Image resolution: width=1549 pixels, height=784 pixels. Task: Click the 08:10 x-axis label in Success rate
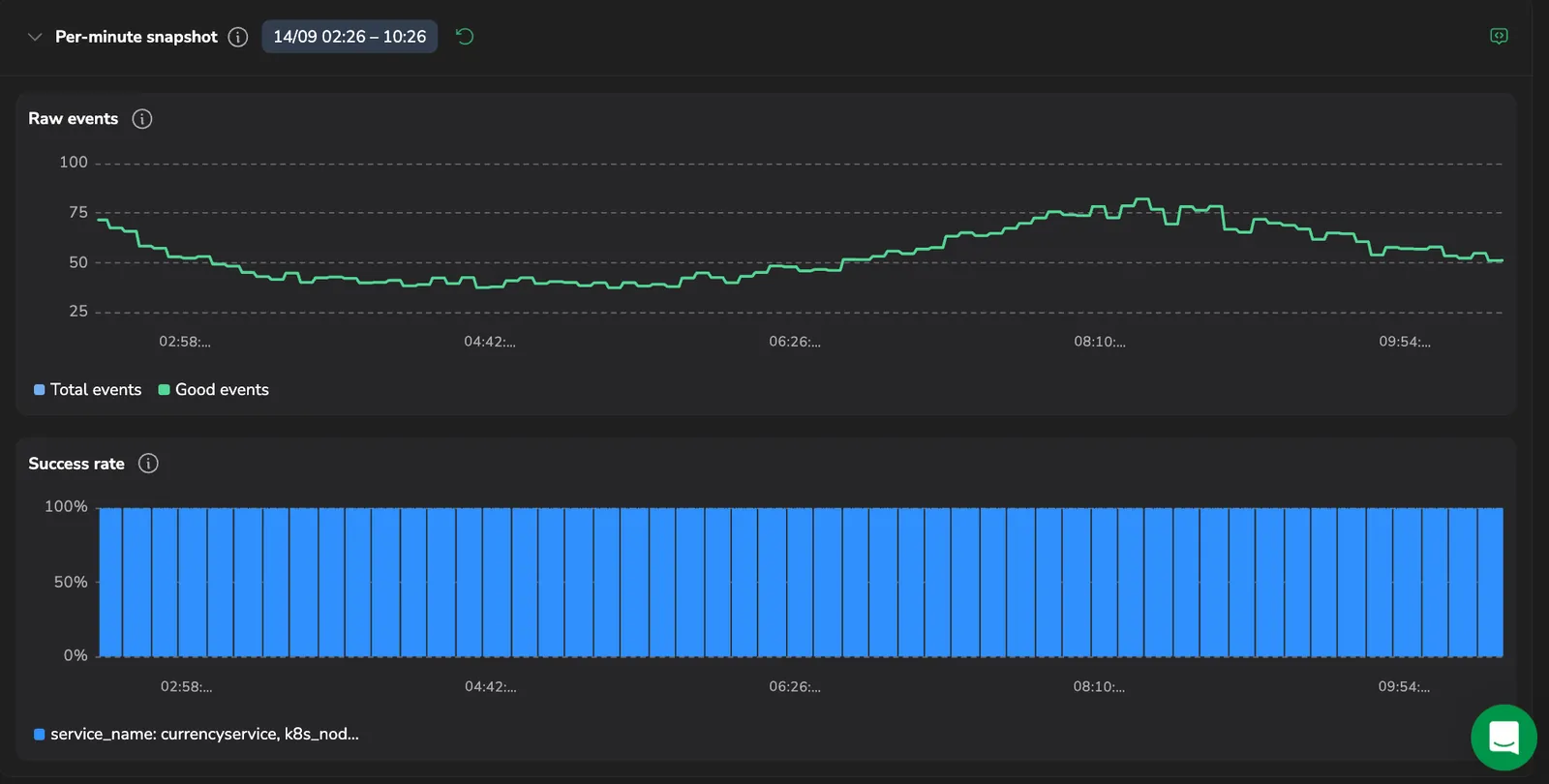point(1099,687)
